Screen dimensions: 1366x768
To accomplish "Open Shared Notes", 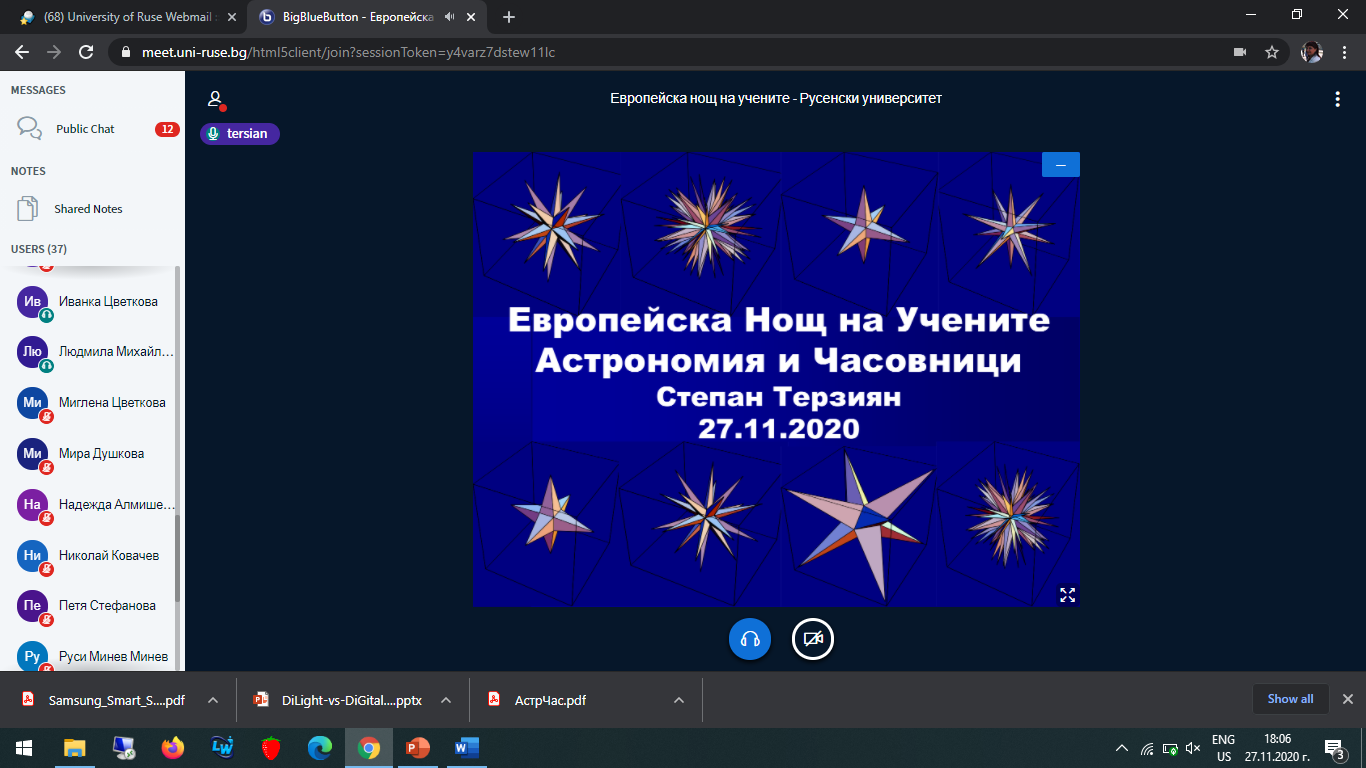I will pyautogui.click(x=88, y=209).
